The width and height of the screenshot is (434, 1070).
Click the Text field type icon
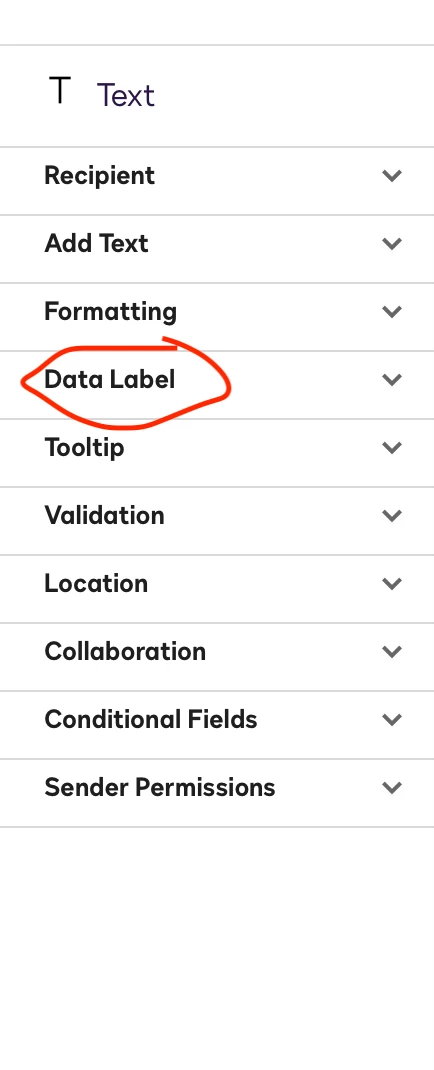click(60, 91)
